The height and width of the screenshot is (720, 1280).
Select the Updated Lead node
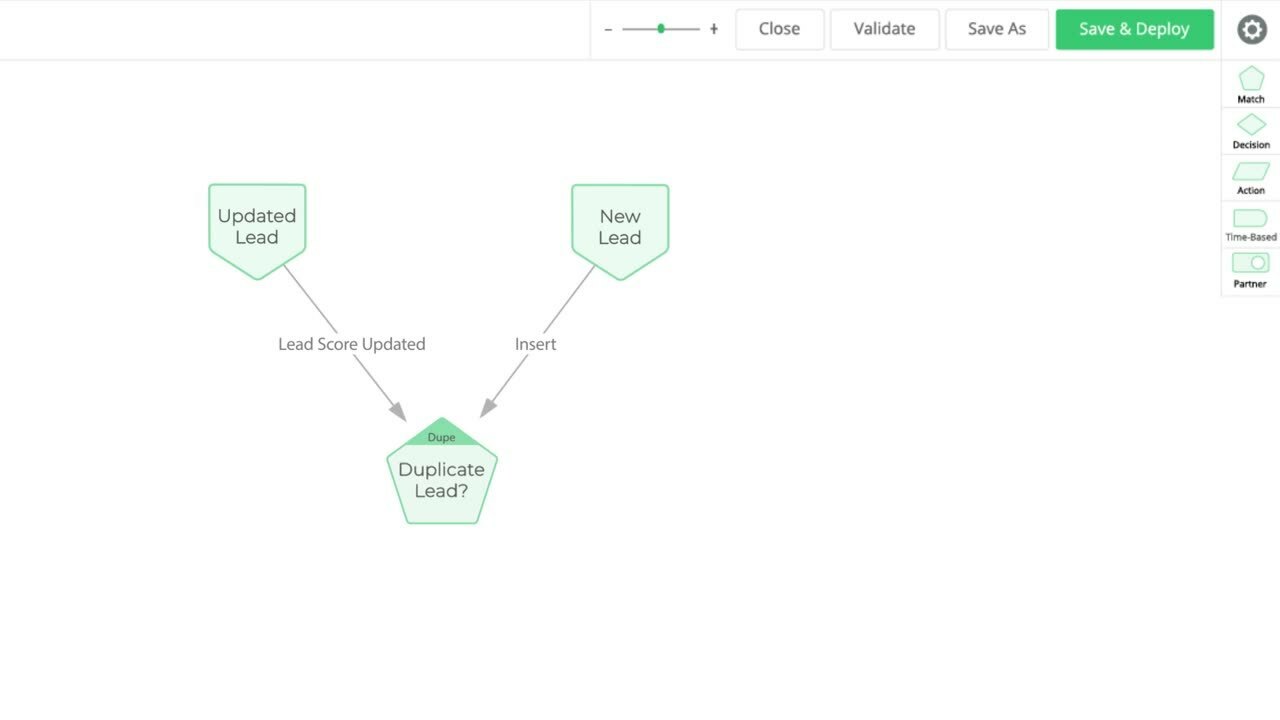tap(256, 226)
